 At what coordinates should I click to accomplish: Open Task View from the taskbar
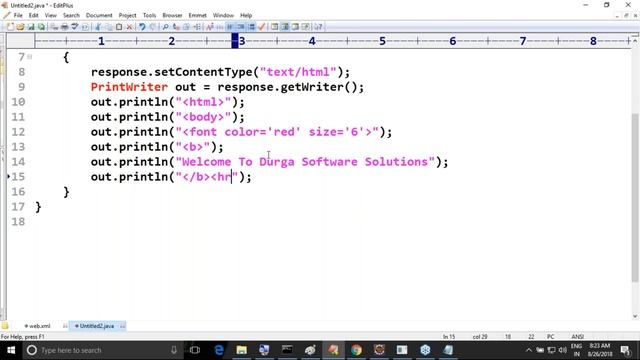coord(195,350)
